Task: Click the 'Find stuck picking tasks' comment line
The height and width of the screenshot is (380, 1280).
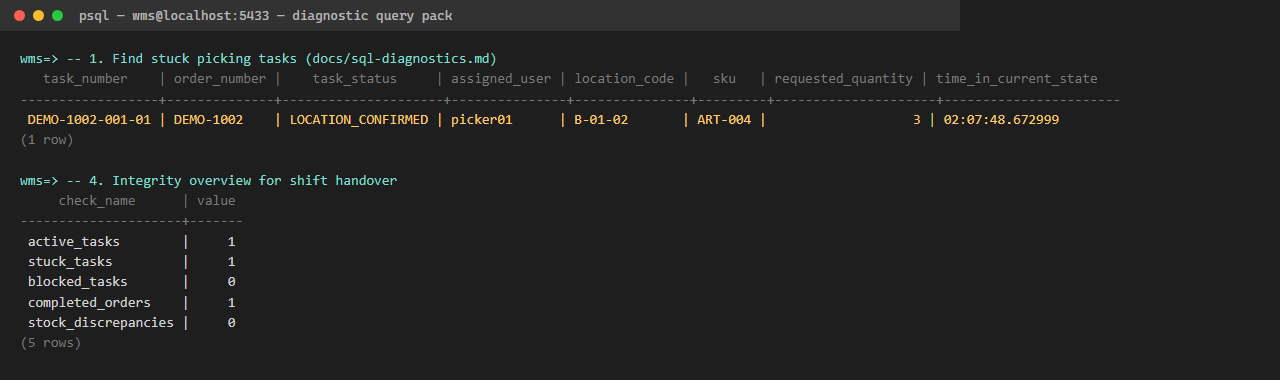Action: coord(258,58)
